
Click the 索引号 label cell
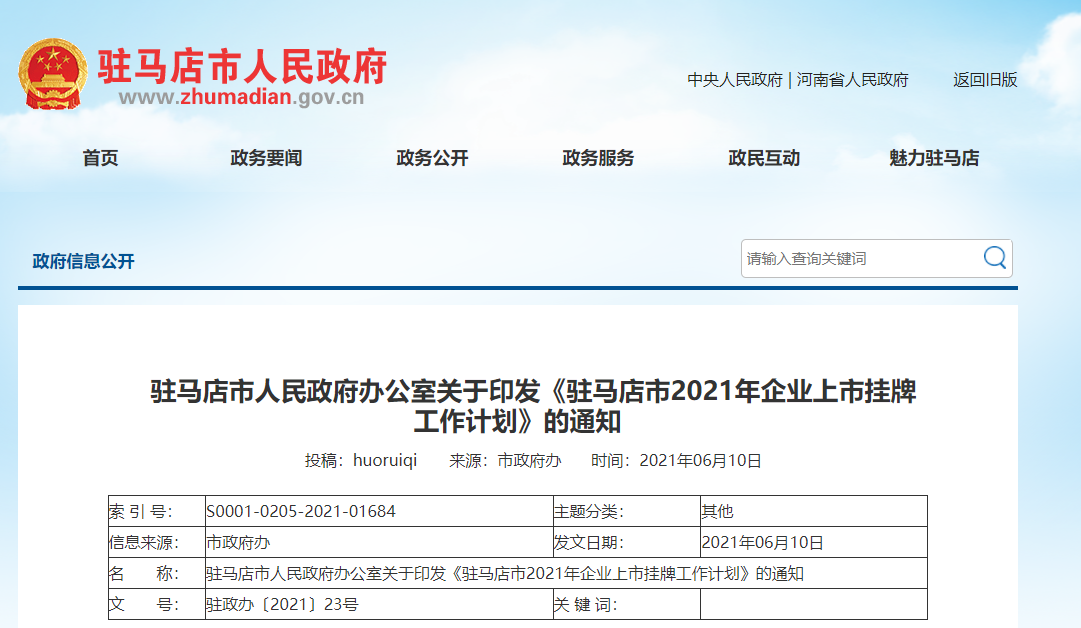[156, 511]
